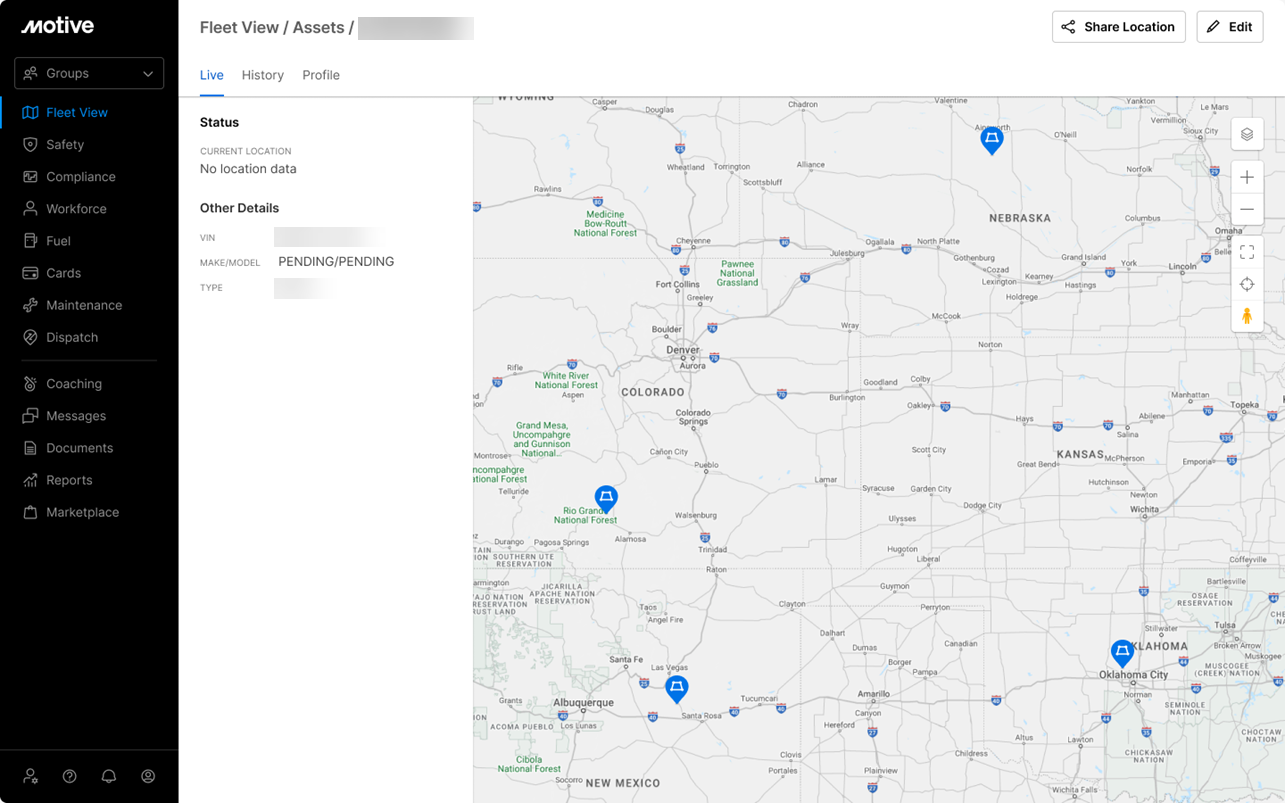Viewport: 1285px width, 803px height.
Task: Select Fuel in the sidebar
Action: pos(58,241)
